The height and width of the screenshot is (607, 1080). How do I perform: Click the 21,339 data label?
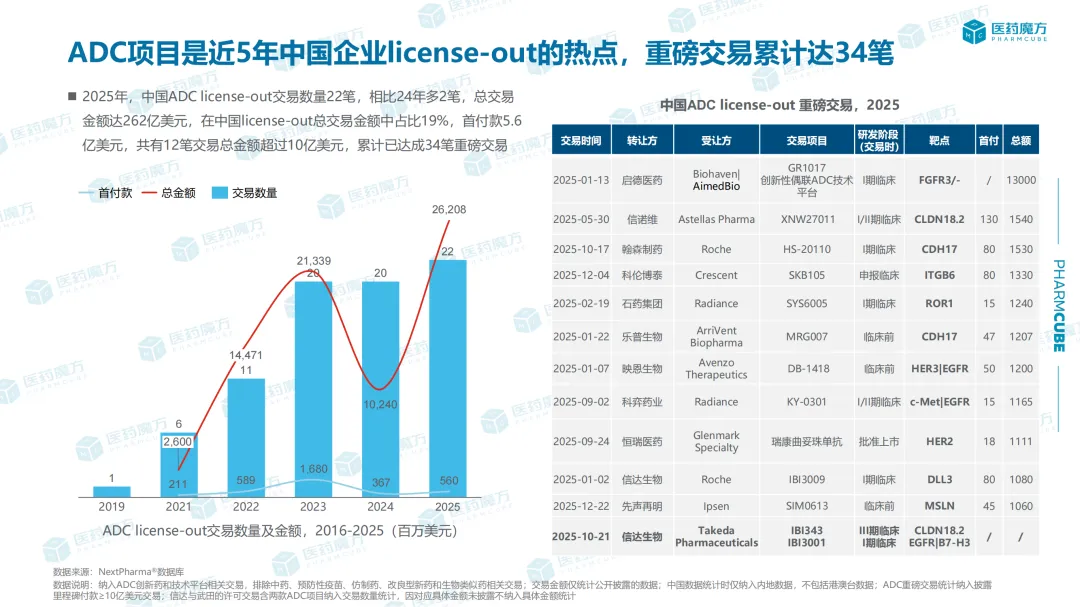tap(313, 261)
